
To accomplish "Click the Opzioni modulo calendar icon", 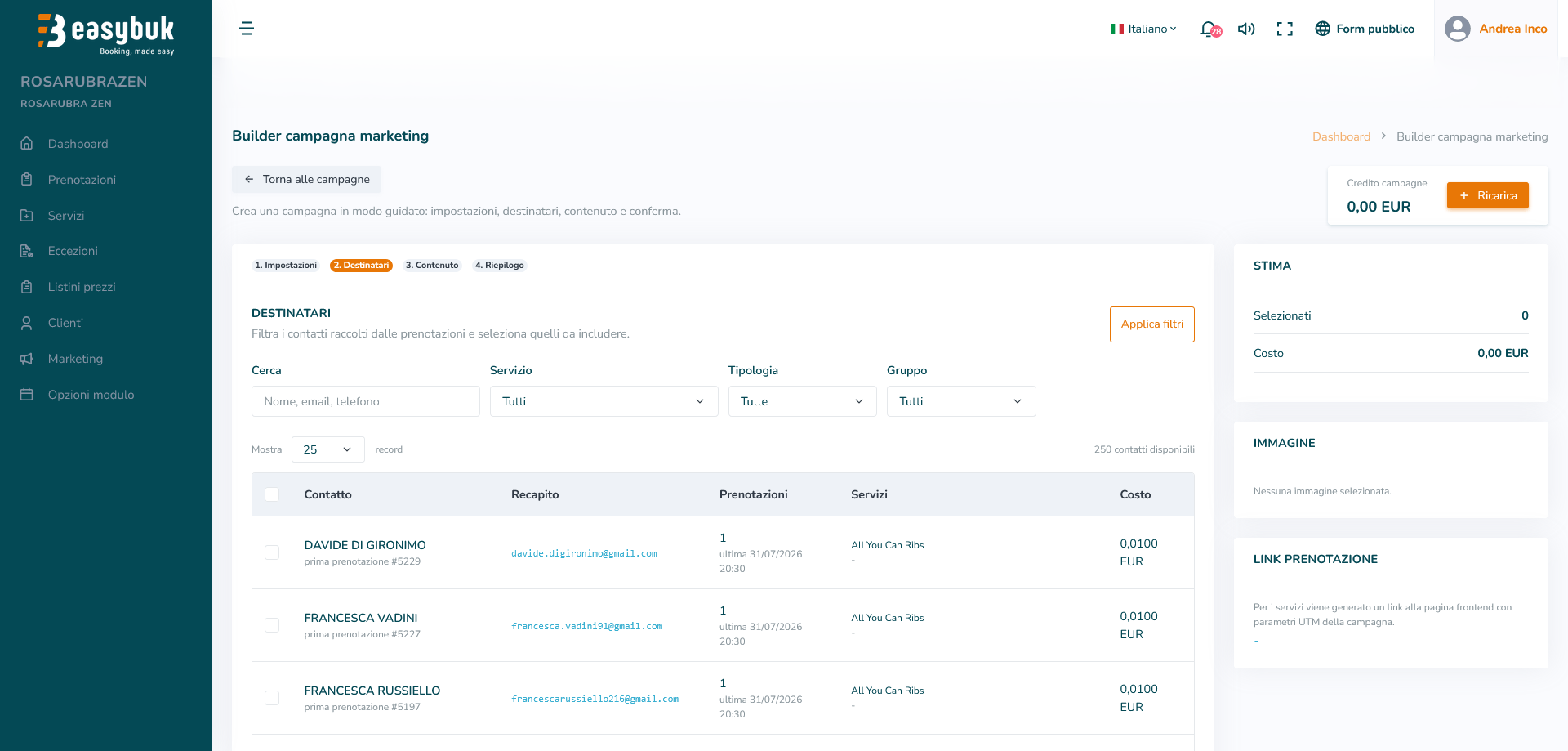I will click(27, 395).
